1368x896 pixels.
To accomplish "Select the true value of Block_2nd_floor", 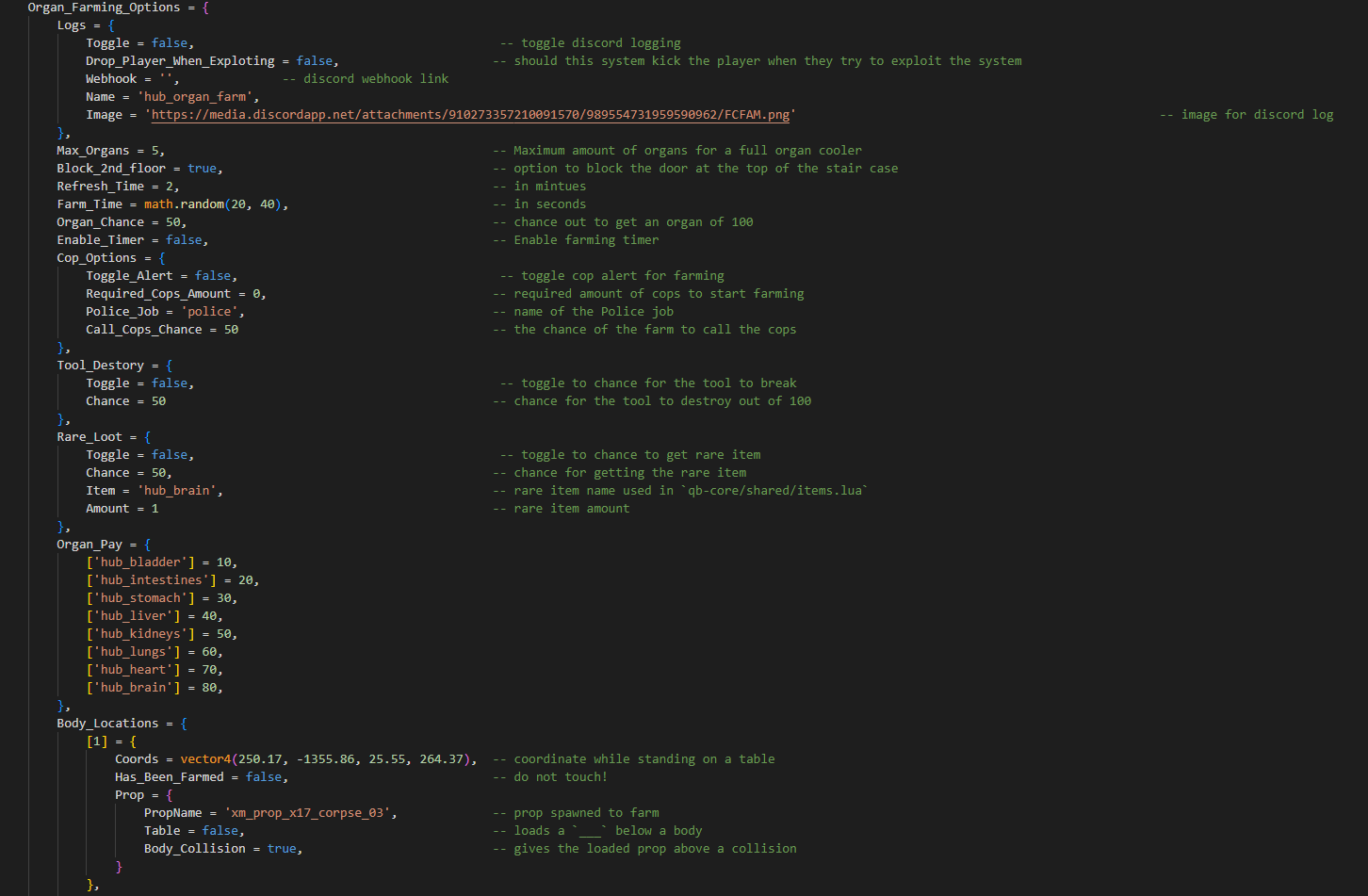I will [x=202, y=169].
